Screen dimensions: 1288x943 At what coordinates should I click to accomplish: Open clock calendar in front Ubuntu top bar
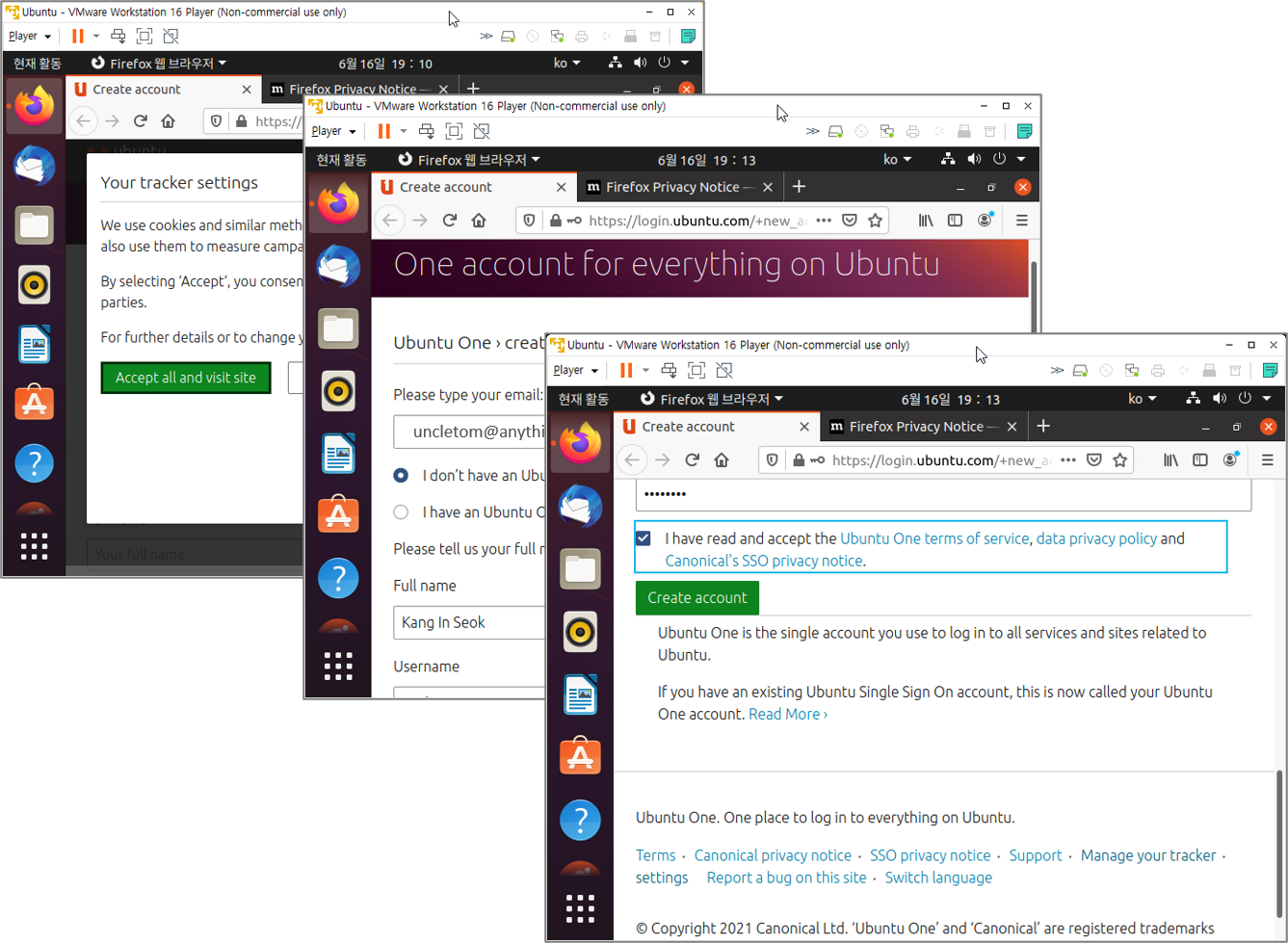(x=951, y=399)
